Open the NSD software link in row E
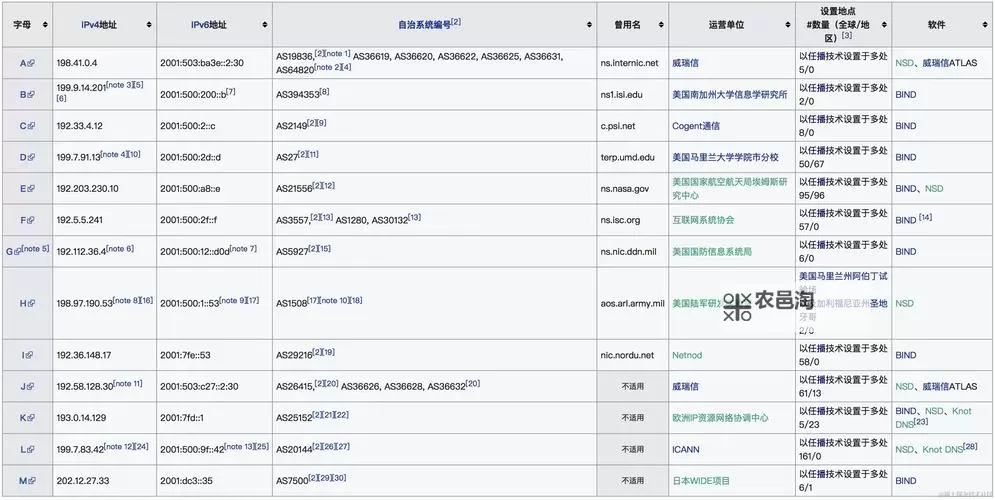 click(x=934, y=188)
